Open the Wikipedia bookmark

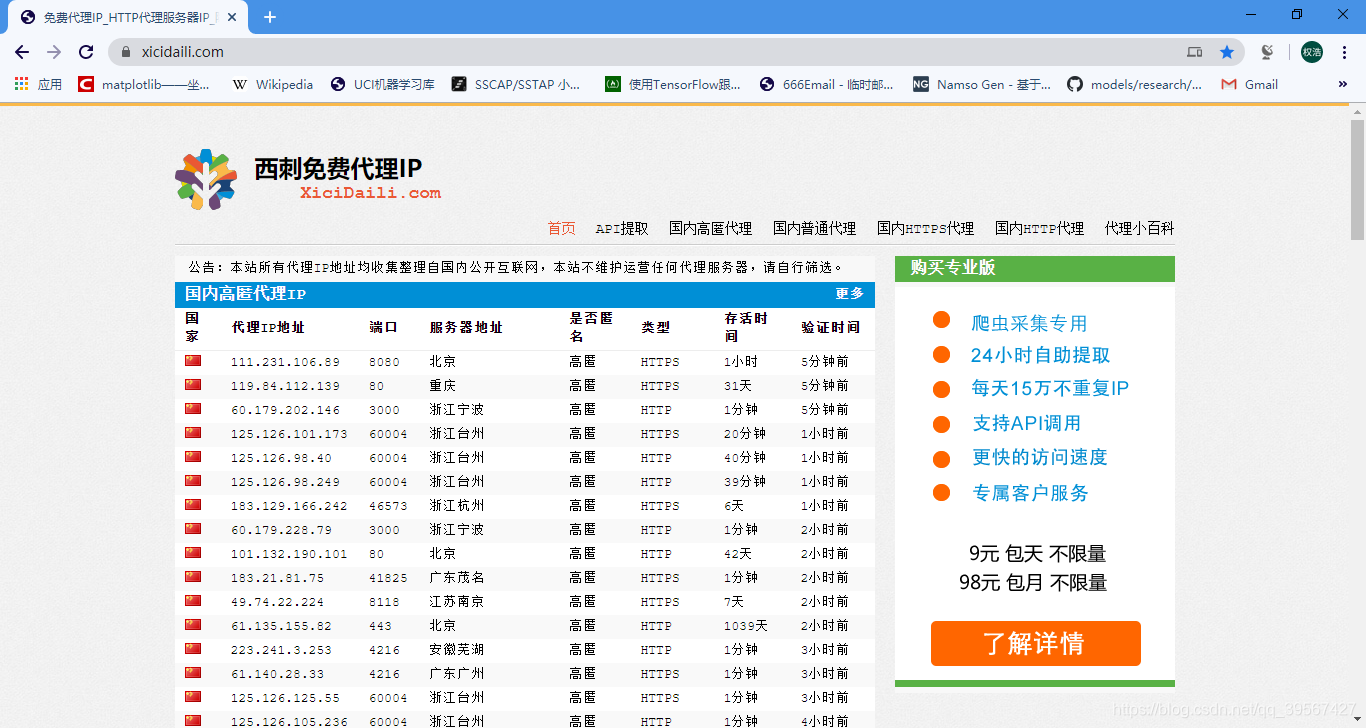click(x=273, y=84)
